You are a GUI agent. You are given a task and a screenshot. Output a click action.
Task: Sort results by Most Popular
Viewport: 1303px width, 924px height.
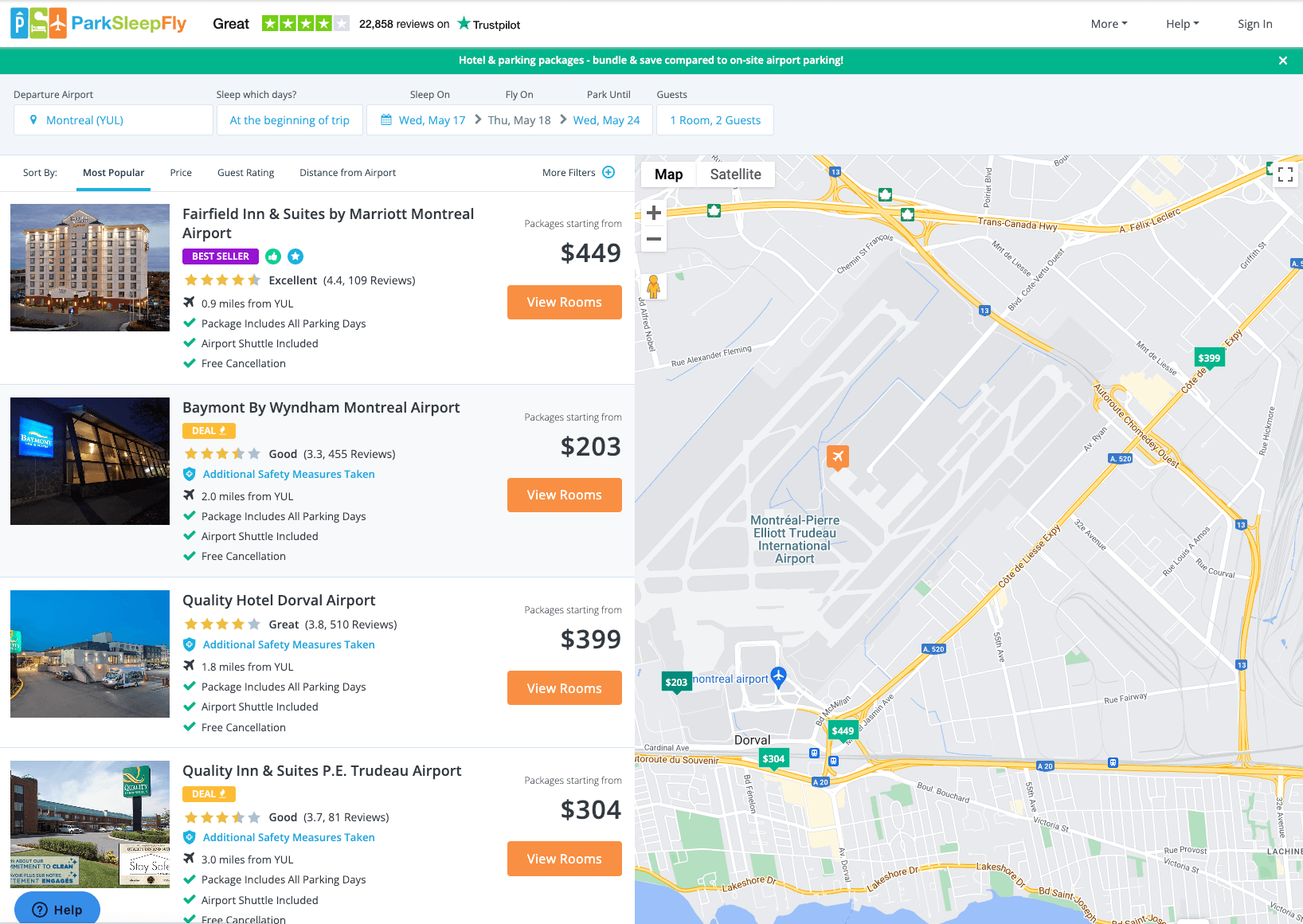click(113, 173)
